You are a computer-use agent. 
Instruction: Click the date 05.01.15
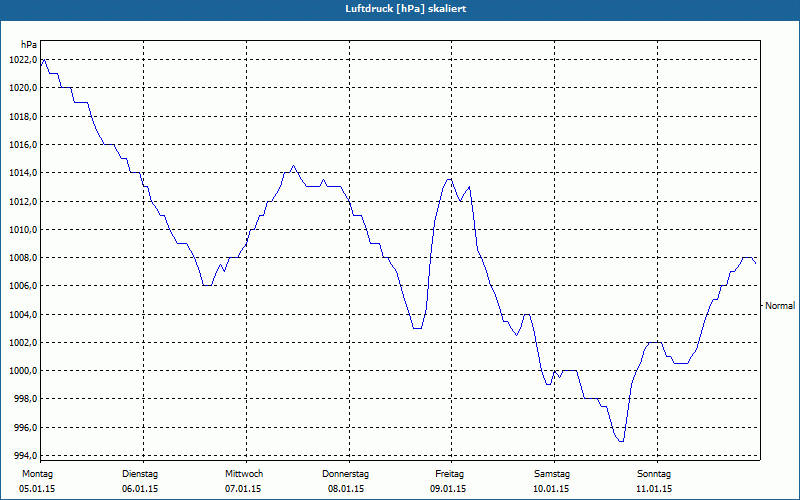click(x=37, y=489)
